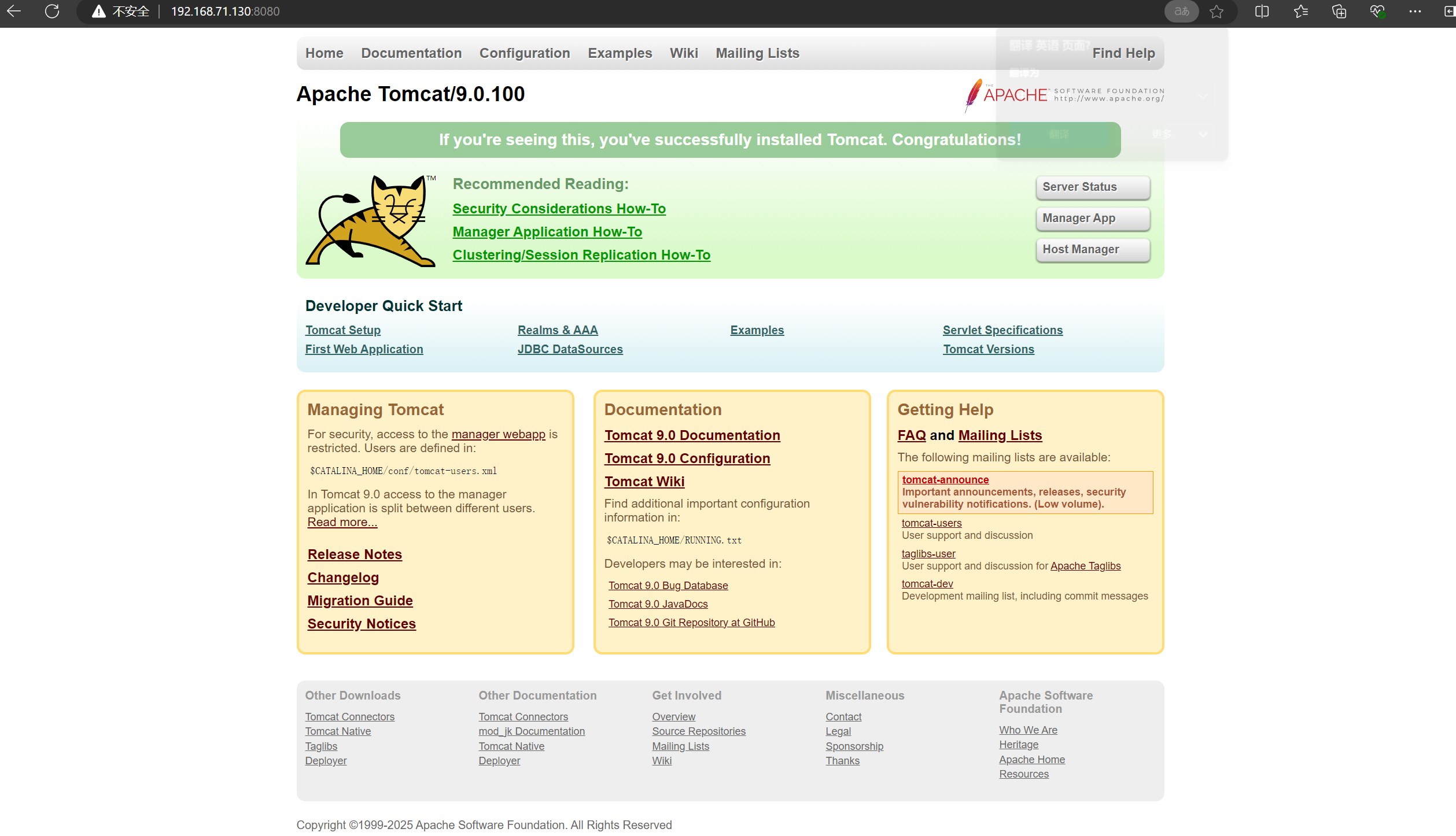Image resolution: width=1456 pixels, height=836 pixels.
Task: Bookmark this page with the star icon
Action: (1217, 12)
